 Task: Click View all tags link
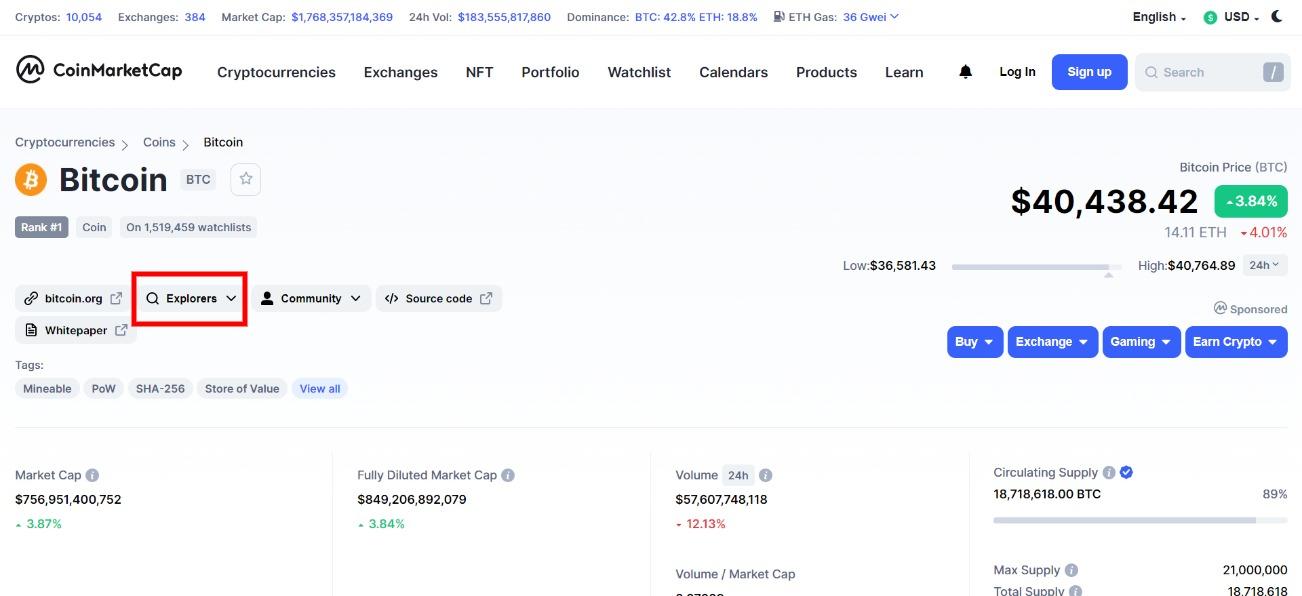tap(320, 389)
